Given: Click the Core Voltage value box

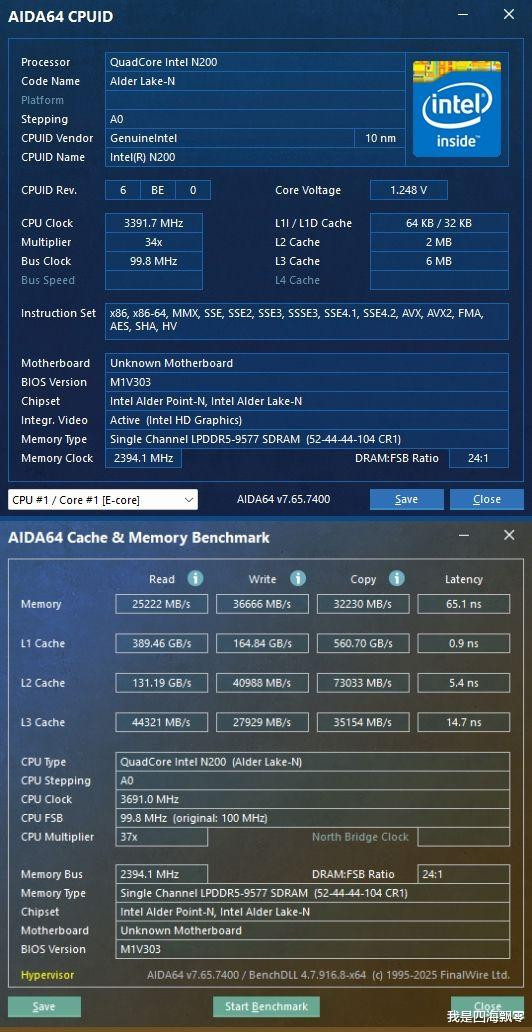Looking at the screenshot, I should (409, 190).
